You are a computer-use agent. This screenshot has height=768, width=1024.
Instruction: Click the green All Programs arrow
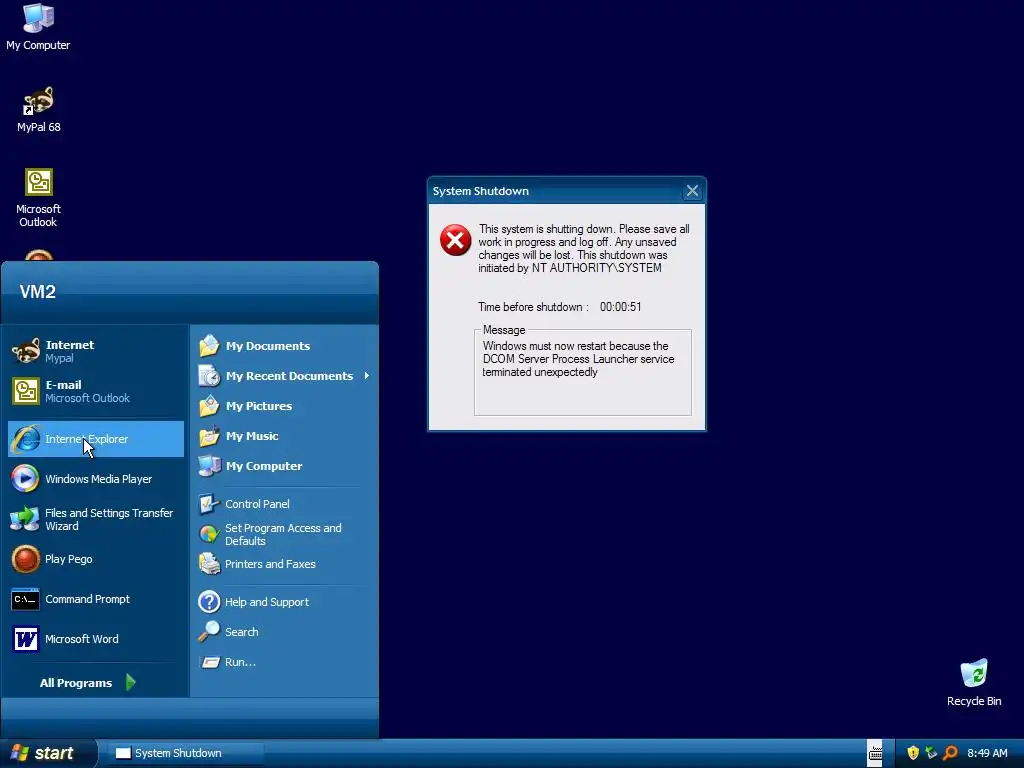[131, 682]
